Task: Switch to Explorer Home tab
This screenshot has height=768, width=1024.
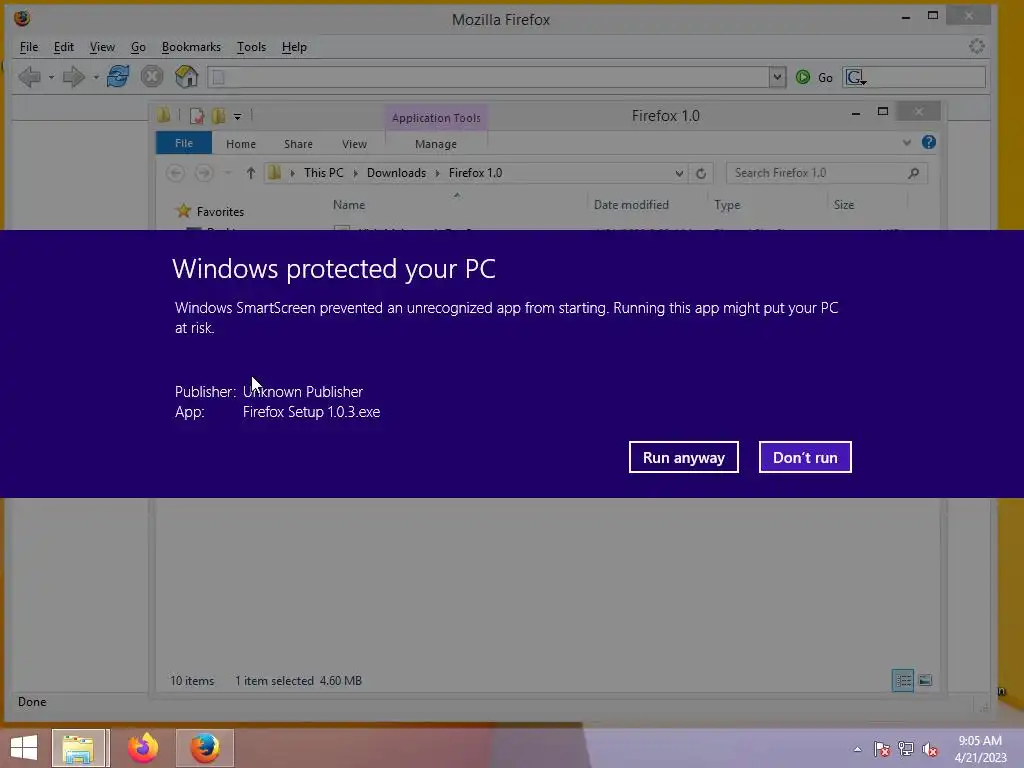Action: click(241, 144)
